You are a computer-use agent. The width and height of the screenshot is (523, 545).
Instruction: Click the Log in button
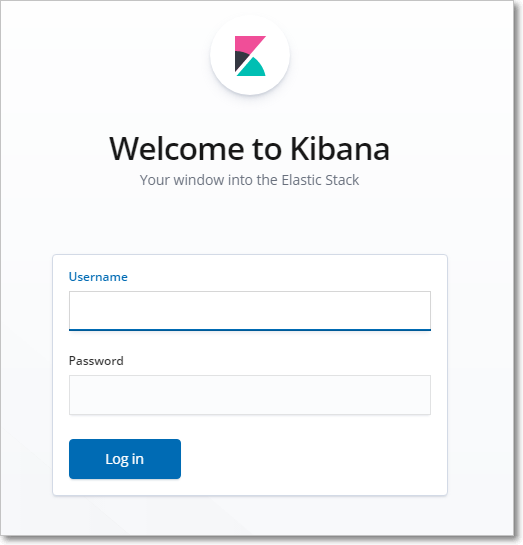click(x=125, y=459)
